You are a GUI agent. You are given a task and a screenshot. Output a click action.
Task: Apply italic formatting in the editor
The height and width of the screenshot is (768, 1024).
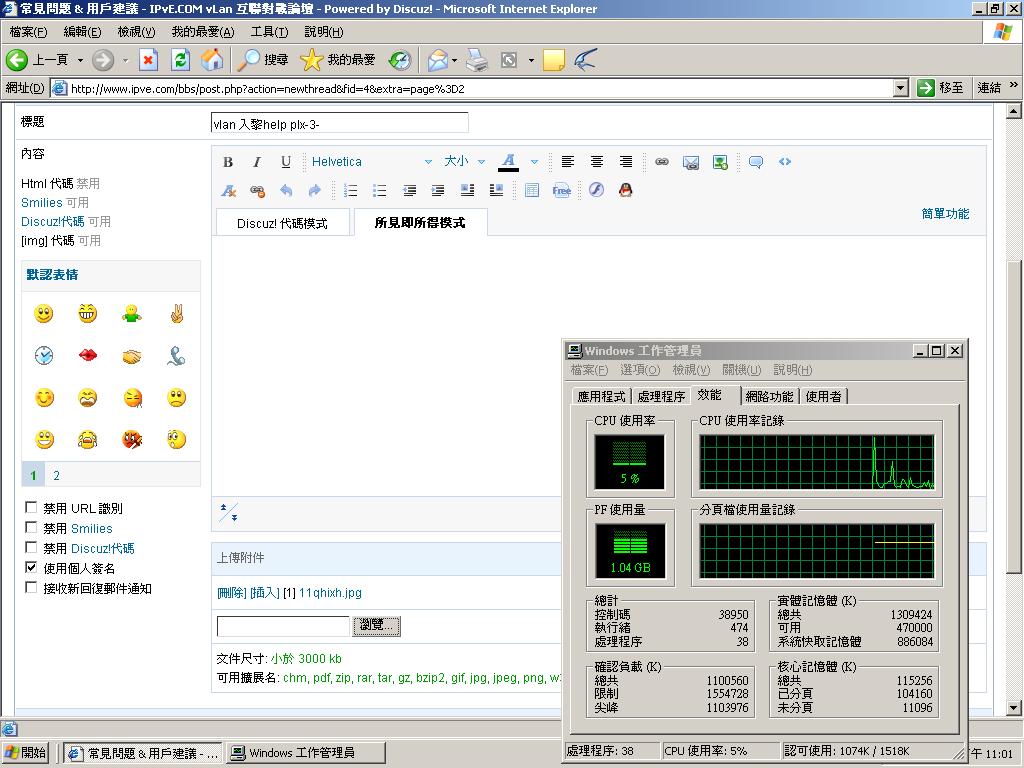(x=257, y=162)
